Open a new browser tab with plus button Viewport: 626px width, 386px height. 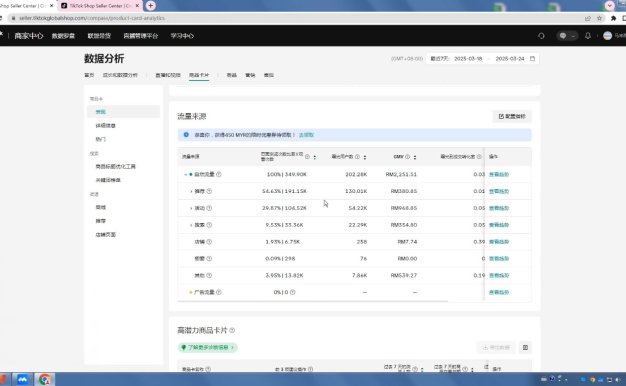(x=151, y=6)
